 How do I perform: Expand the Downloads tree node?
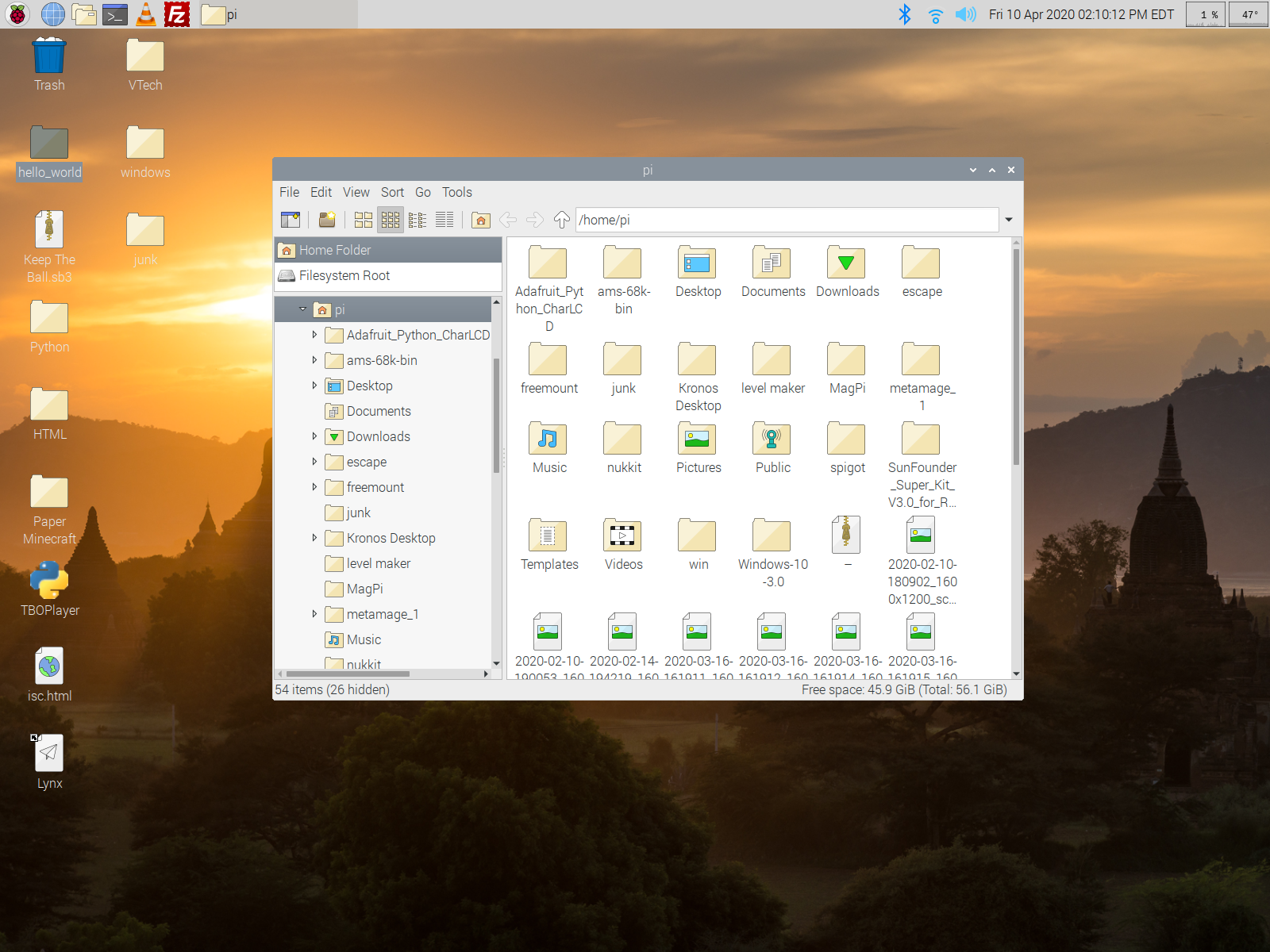pyautogui.click(x=314, y=436)
